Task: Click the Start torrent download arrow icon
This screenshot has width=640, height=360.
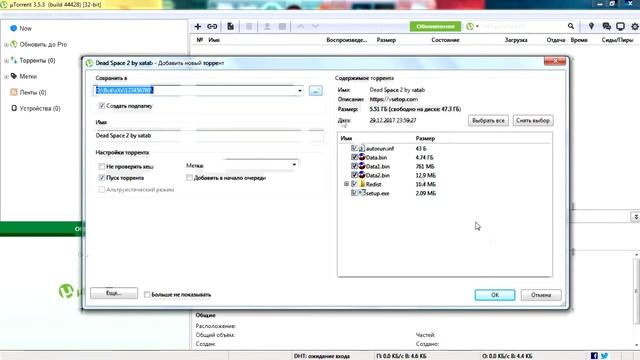Action: (267, 27)
